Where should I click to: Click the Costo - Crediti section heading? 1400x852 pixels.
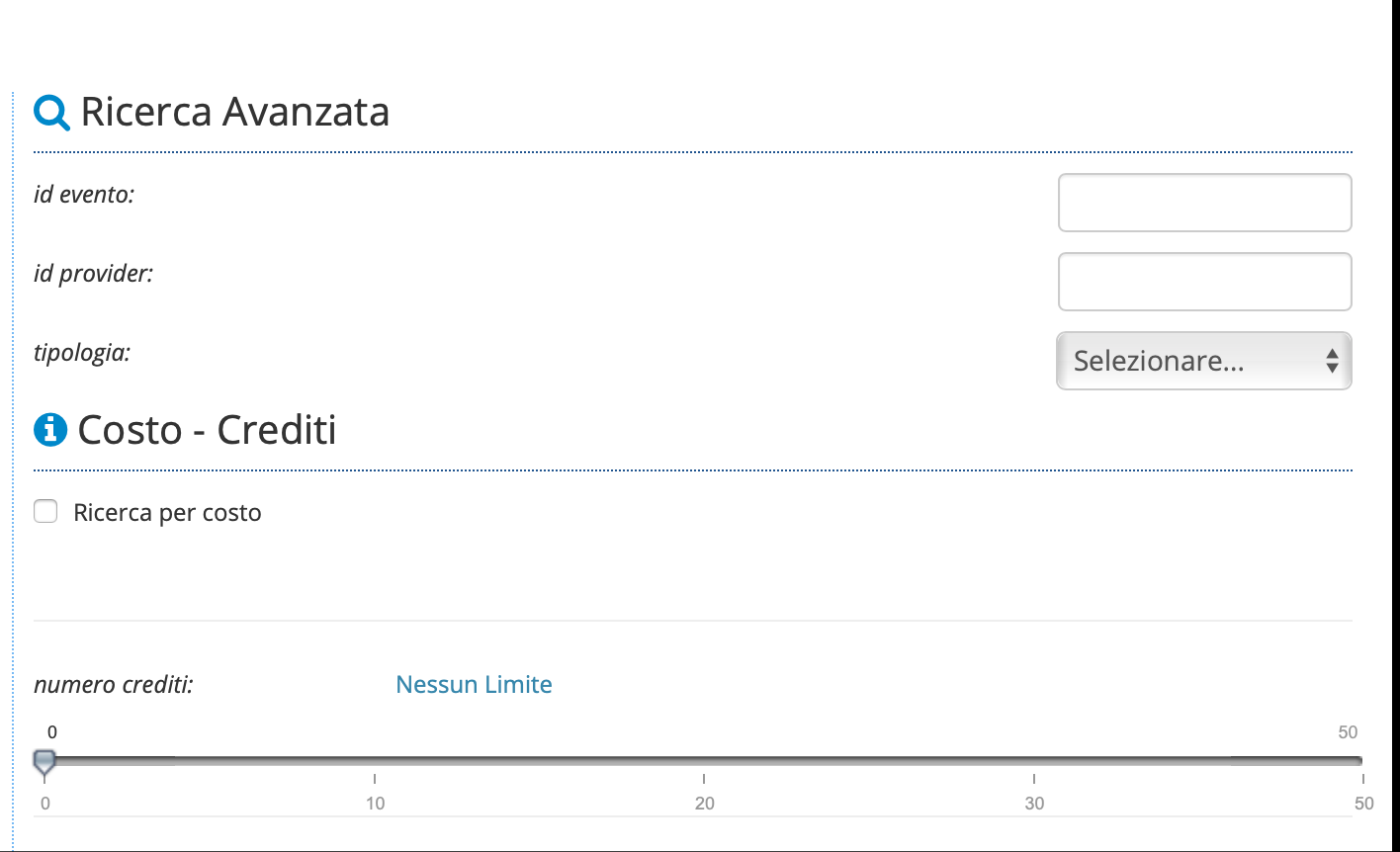[207, 430]
